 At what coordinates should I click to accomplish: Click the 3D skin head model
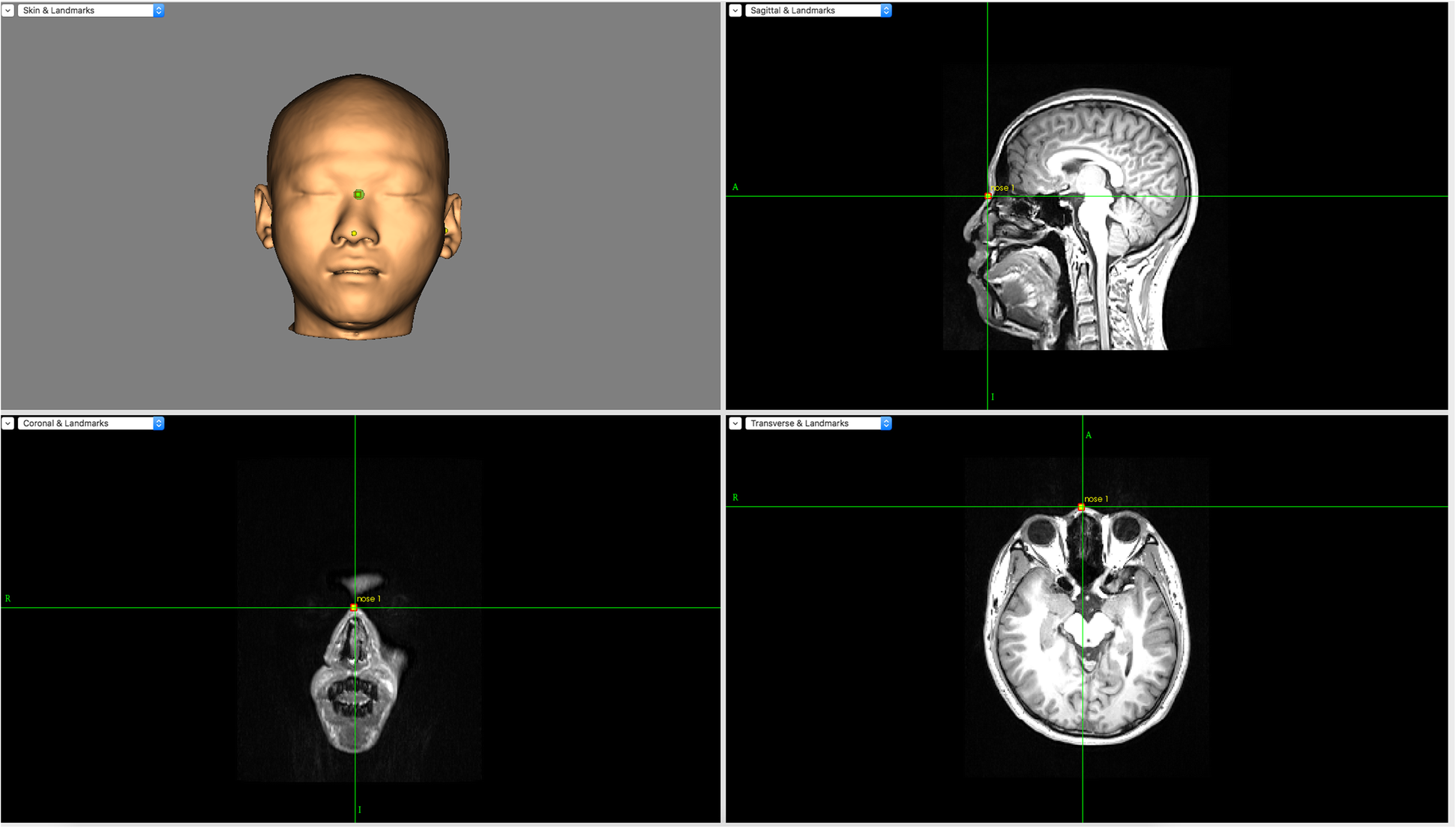(358, 207)
